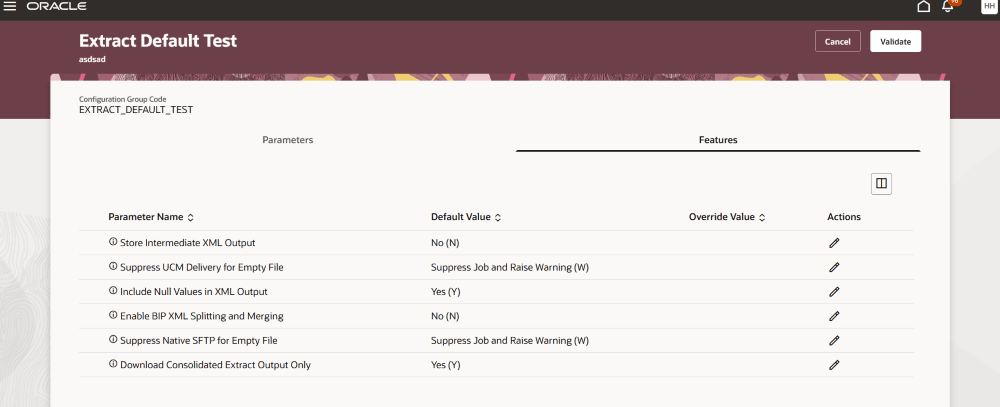Image resolution: width=1000 pixels, height=407 pixels.
Task: Open the column layout selector icon
Action: (881, 184)
